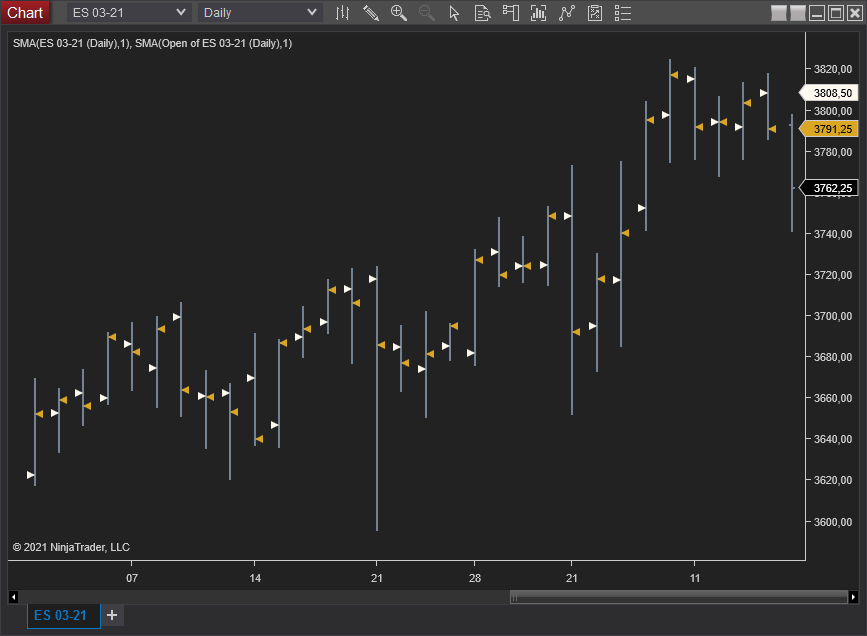
Task: Open the strategies line-node icon
Action: pyautogui.click(x=567, y=13)
